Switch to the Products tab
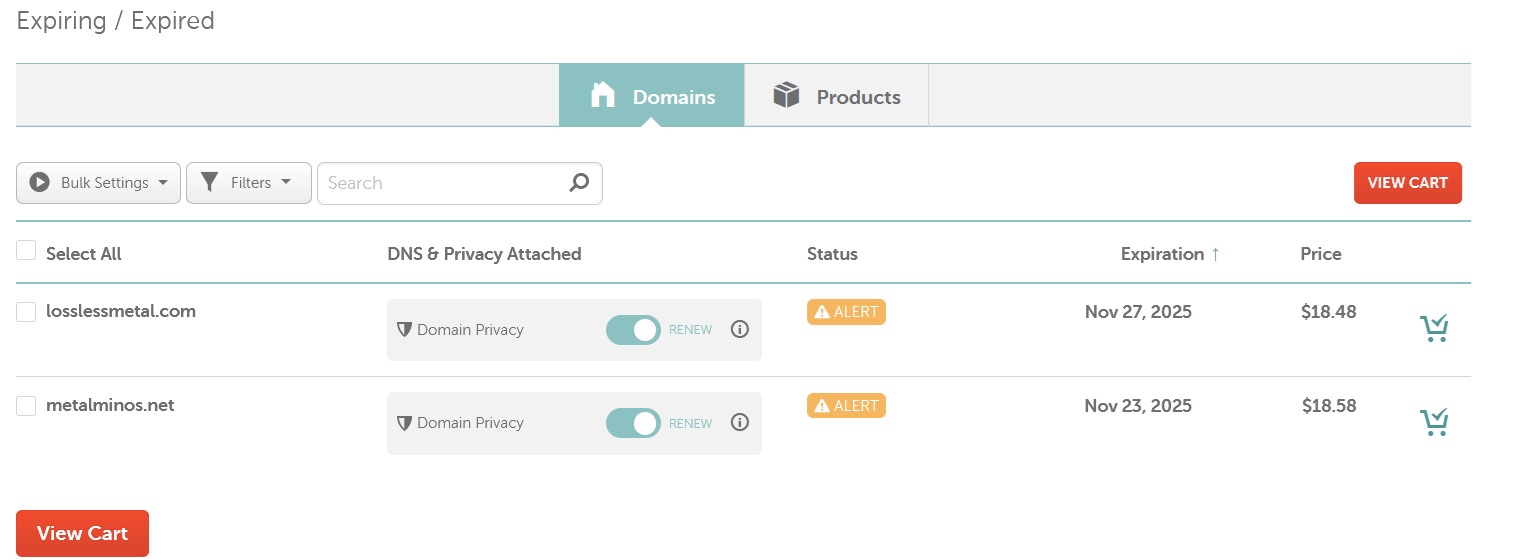1516x560 pixels. point(837,96)
